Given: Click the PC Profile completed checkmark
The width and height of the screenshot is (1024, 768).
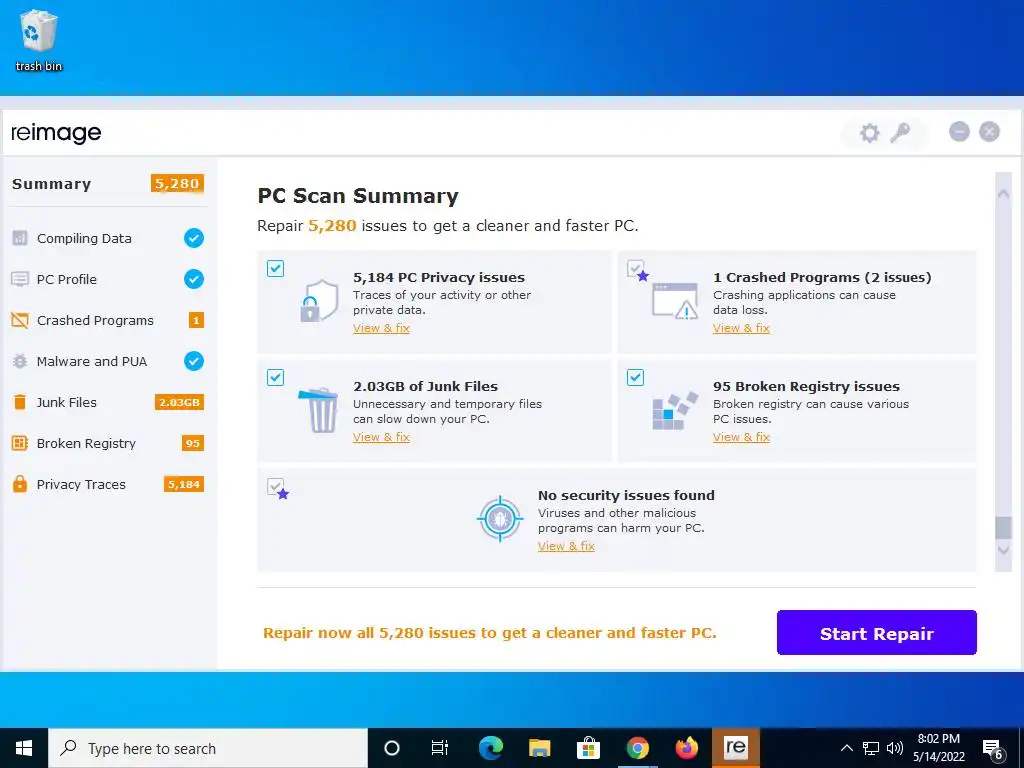Looking at the screenshot, I should tap(194, 279).
